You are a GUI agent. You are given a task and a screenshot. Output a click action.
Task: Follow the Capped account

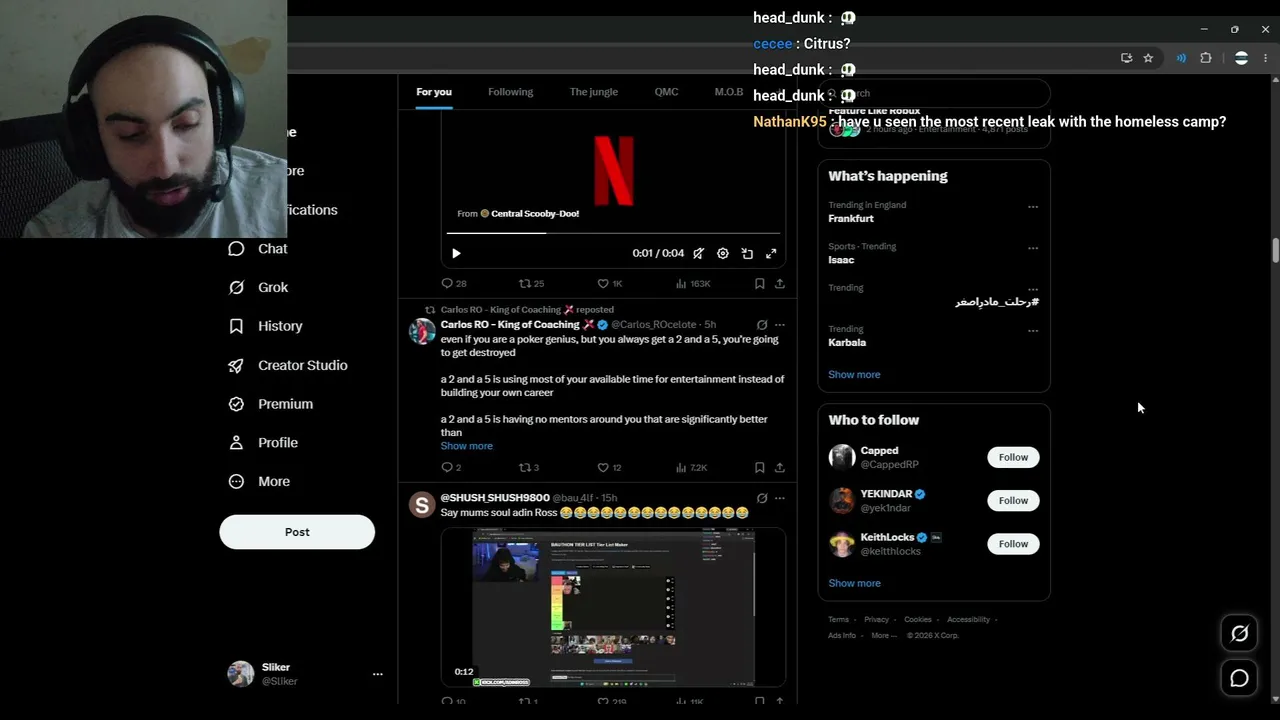(1013, 457)
